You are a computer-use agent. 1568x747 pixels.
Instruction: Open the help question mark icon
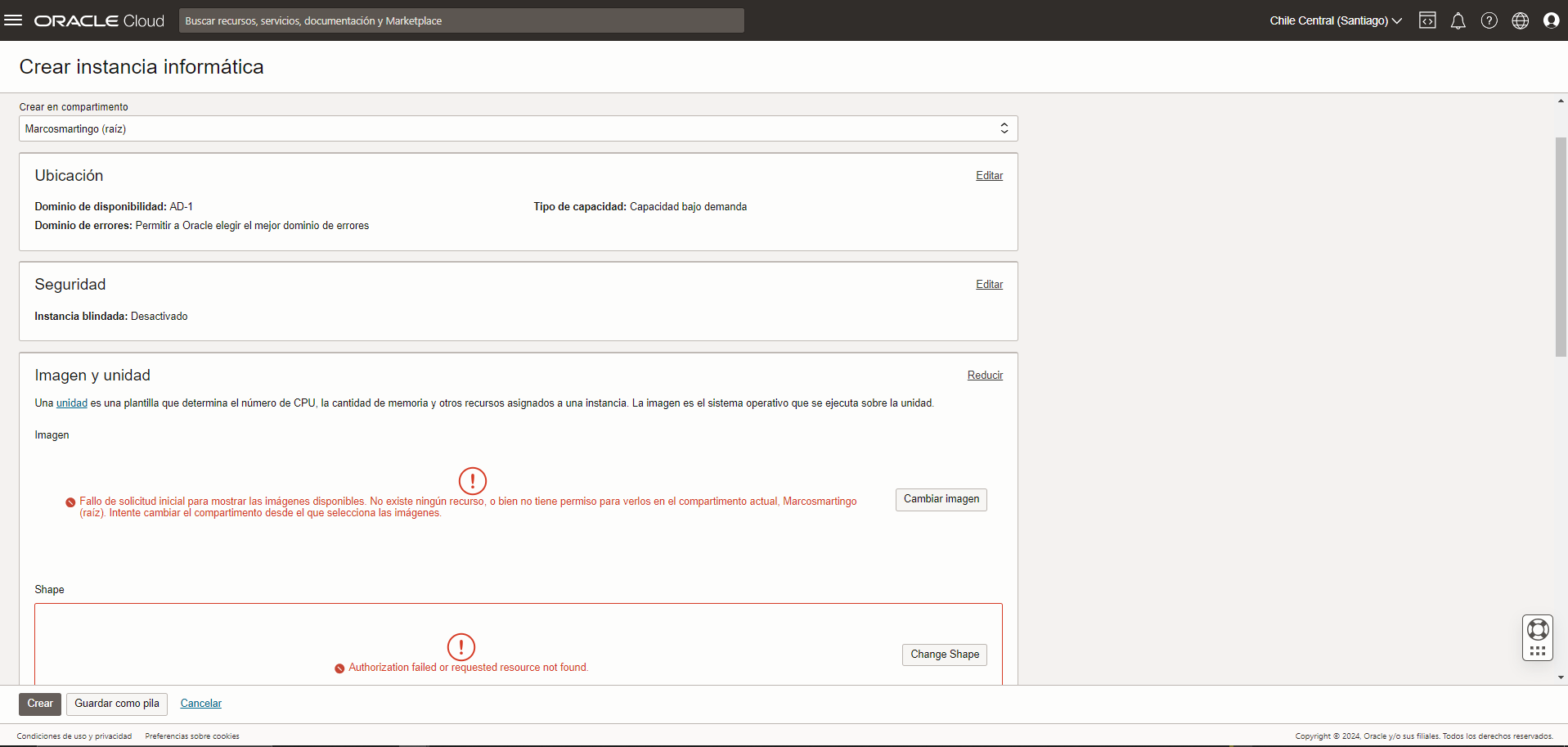point(1489,20)
